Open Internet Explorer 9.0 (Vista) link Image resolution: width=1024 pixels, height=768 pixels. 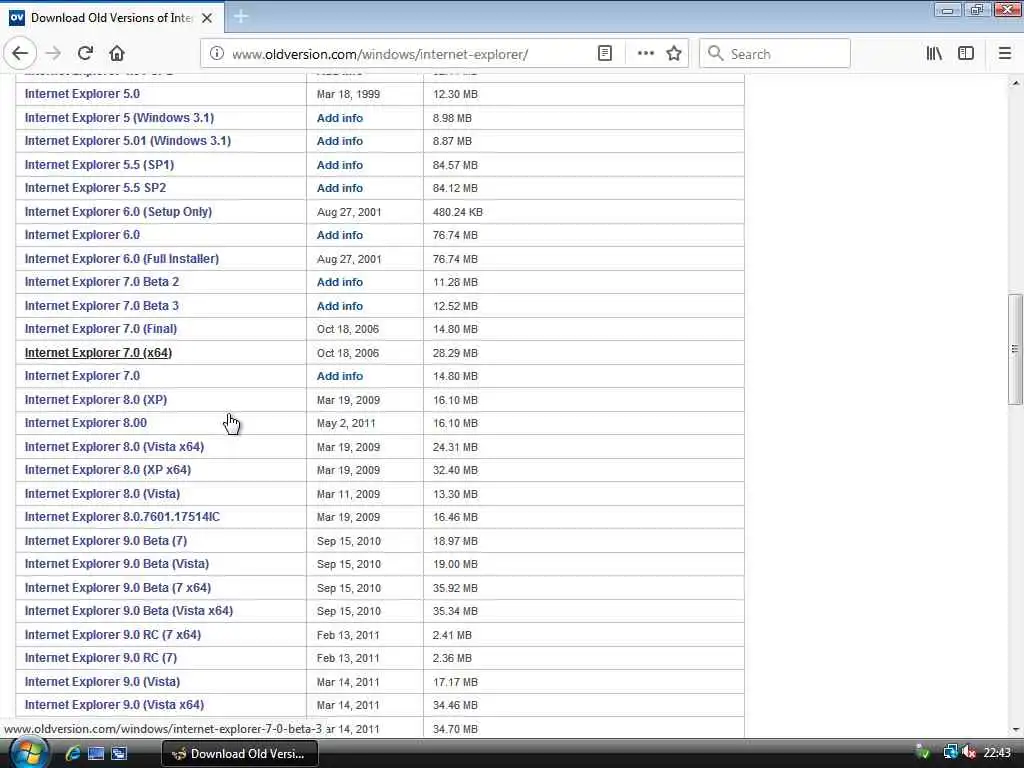103,682
